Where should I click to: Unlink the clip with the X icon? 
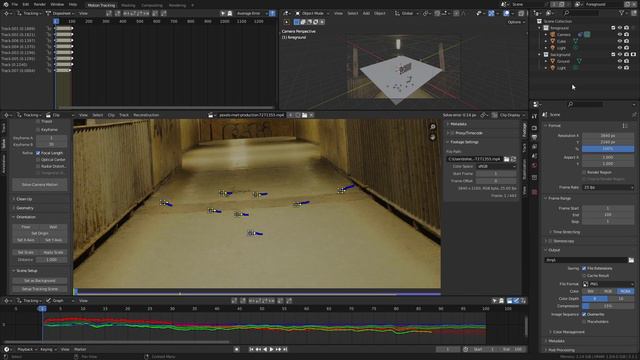[x=311, y=115]
